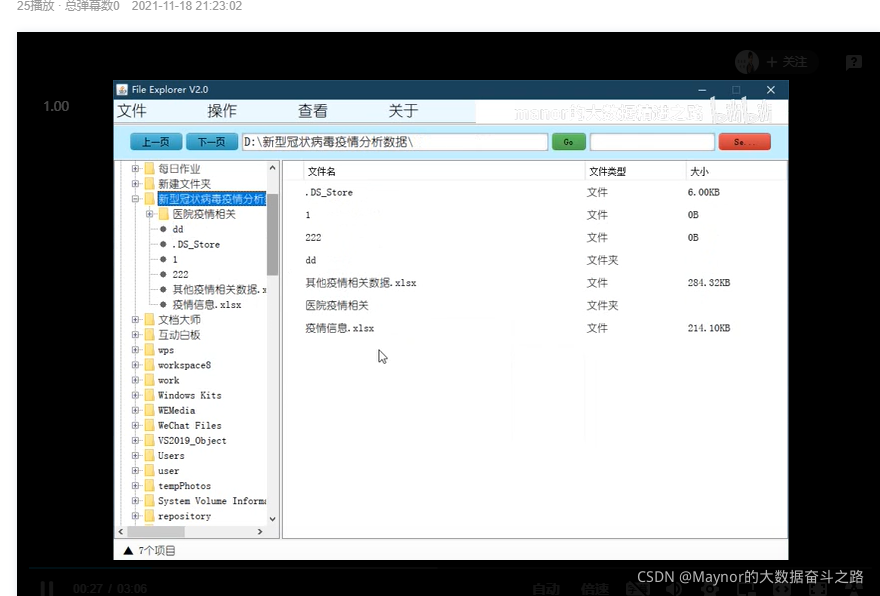The height and width of the screenshot is (596, 880).
Task: Select 疫情信息.xlsx in file list
Action: pyautogui.click(x=533, y=328)
